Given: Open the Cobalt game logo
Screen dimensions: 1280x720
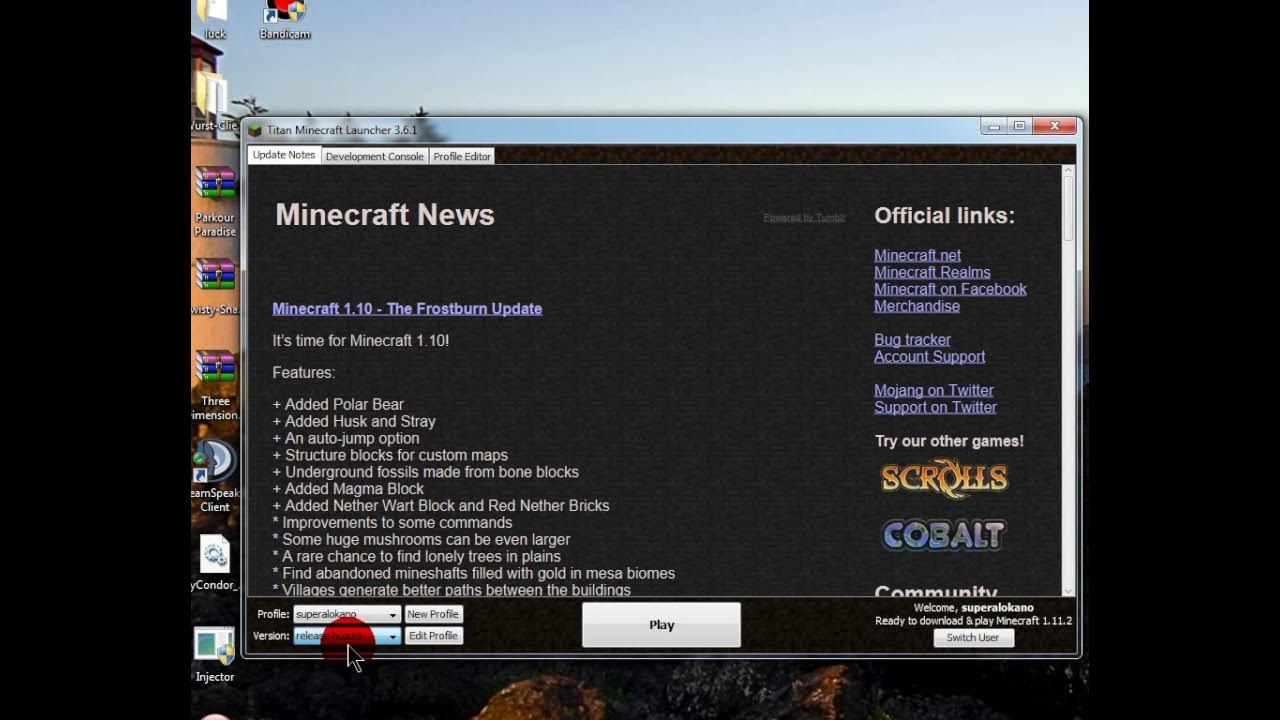Looking at the screenshot, I should tap(943, 535).
